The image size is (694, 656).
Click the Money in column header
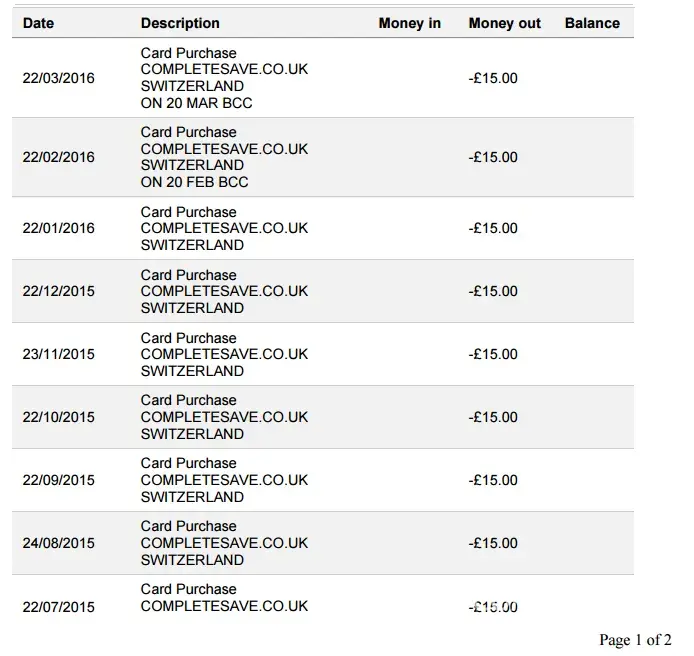(409, 23)
